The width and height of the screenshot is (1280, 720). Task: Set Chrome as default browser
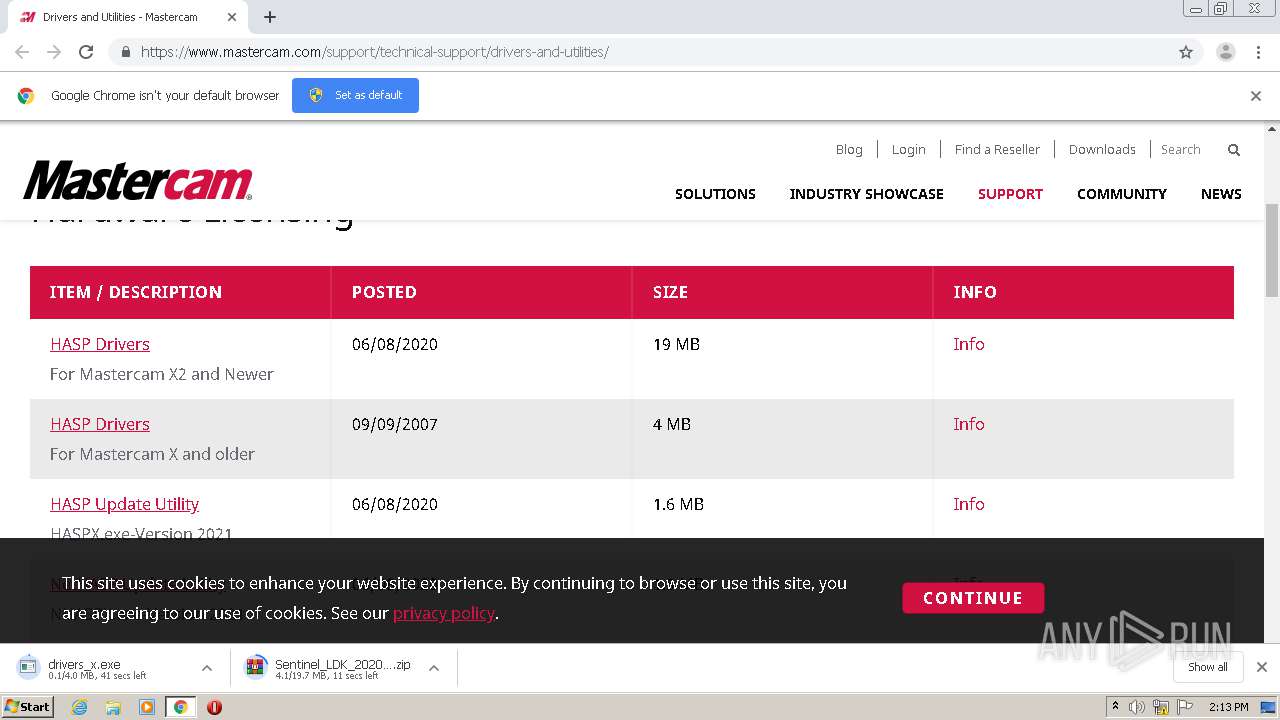click(355, 95)
